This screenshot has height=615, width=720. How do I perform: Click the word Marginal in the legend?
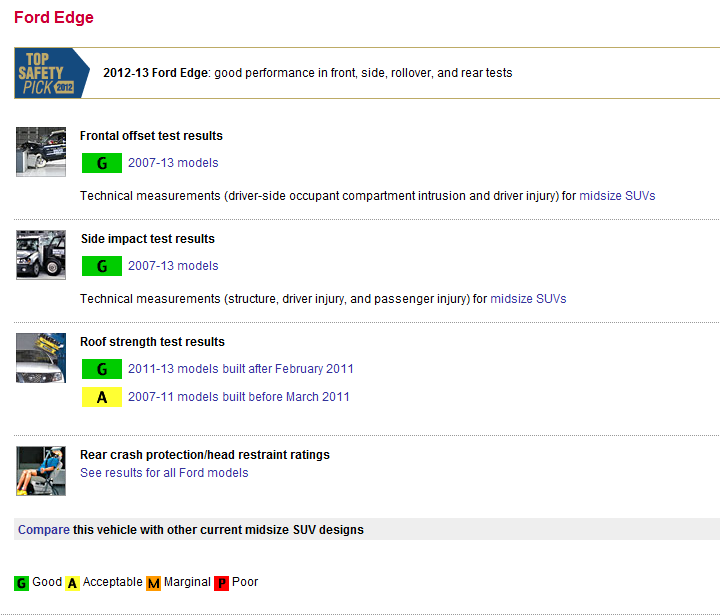click(x=187, y=582)
